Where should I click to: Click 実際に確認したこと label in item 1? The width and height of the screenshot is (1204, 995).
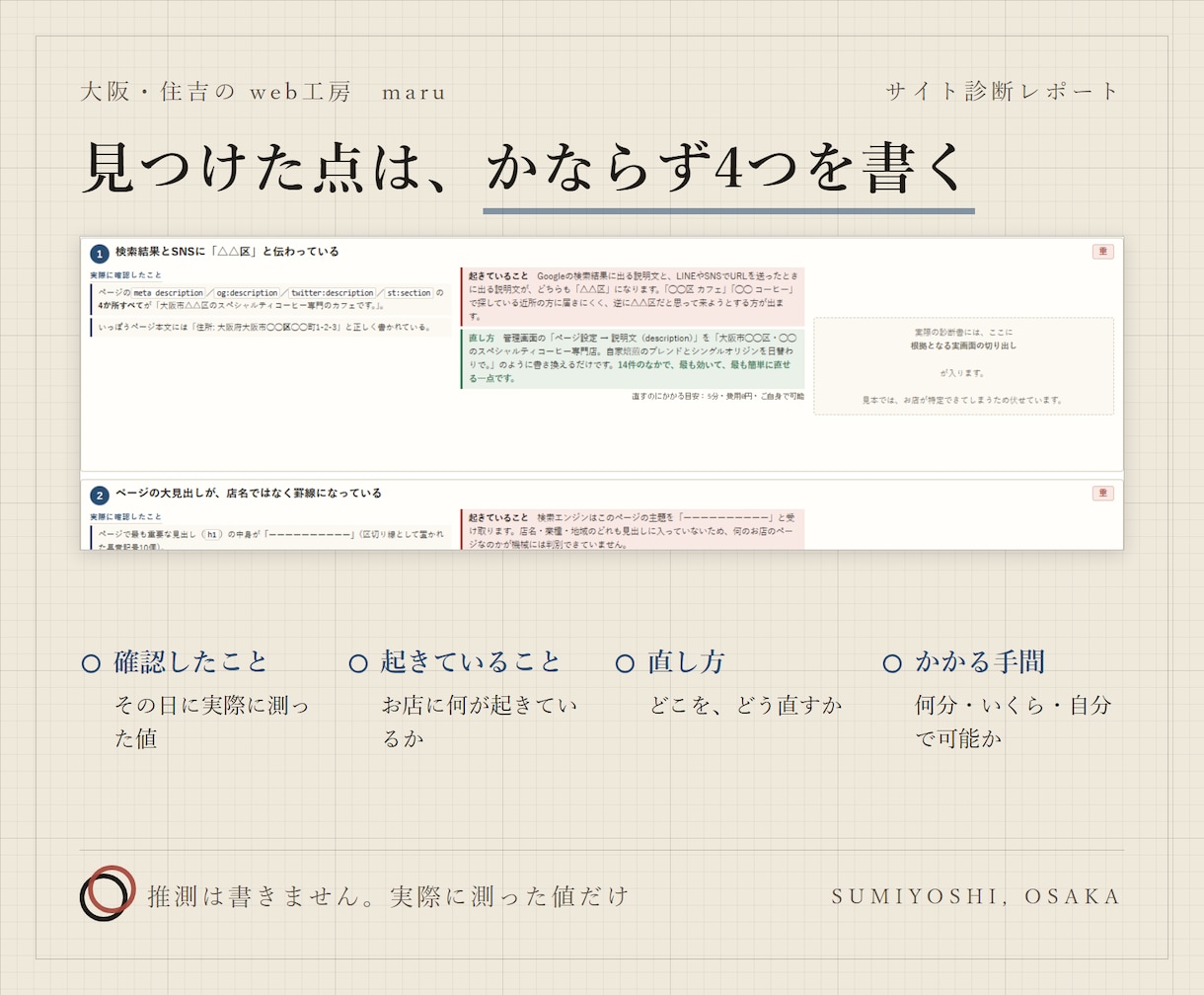[125, 275]
